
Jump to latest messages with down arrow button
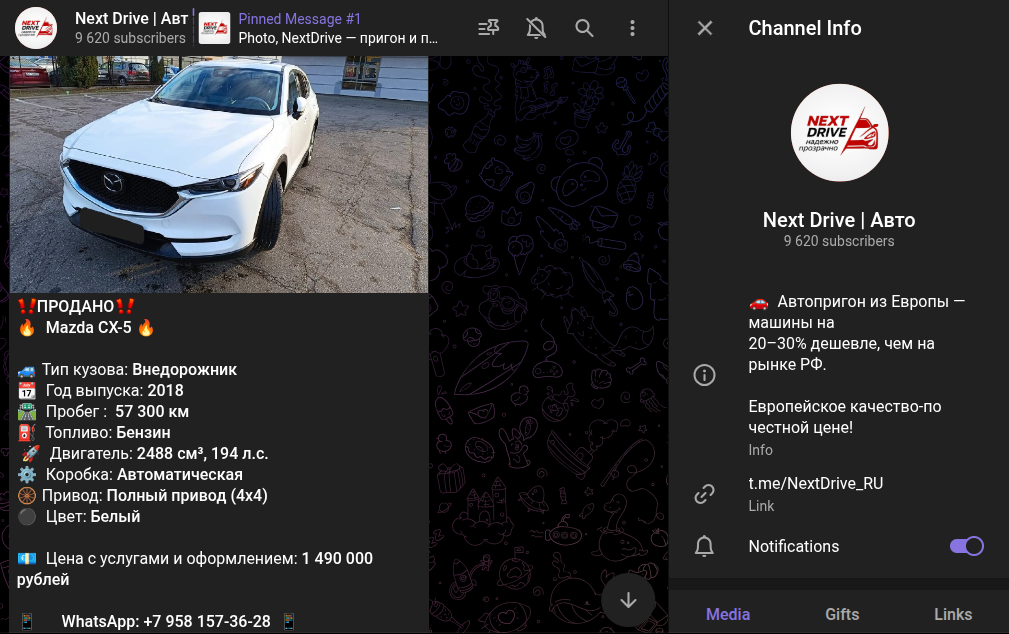point(628,599)
